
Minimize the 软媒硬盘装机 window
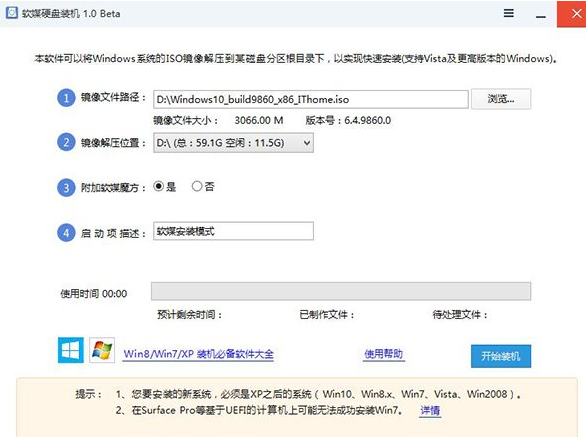[x=540, y=16]
